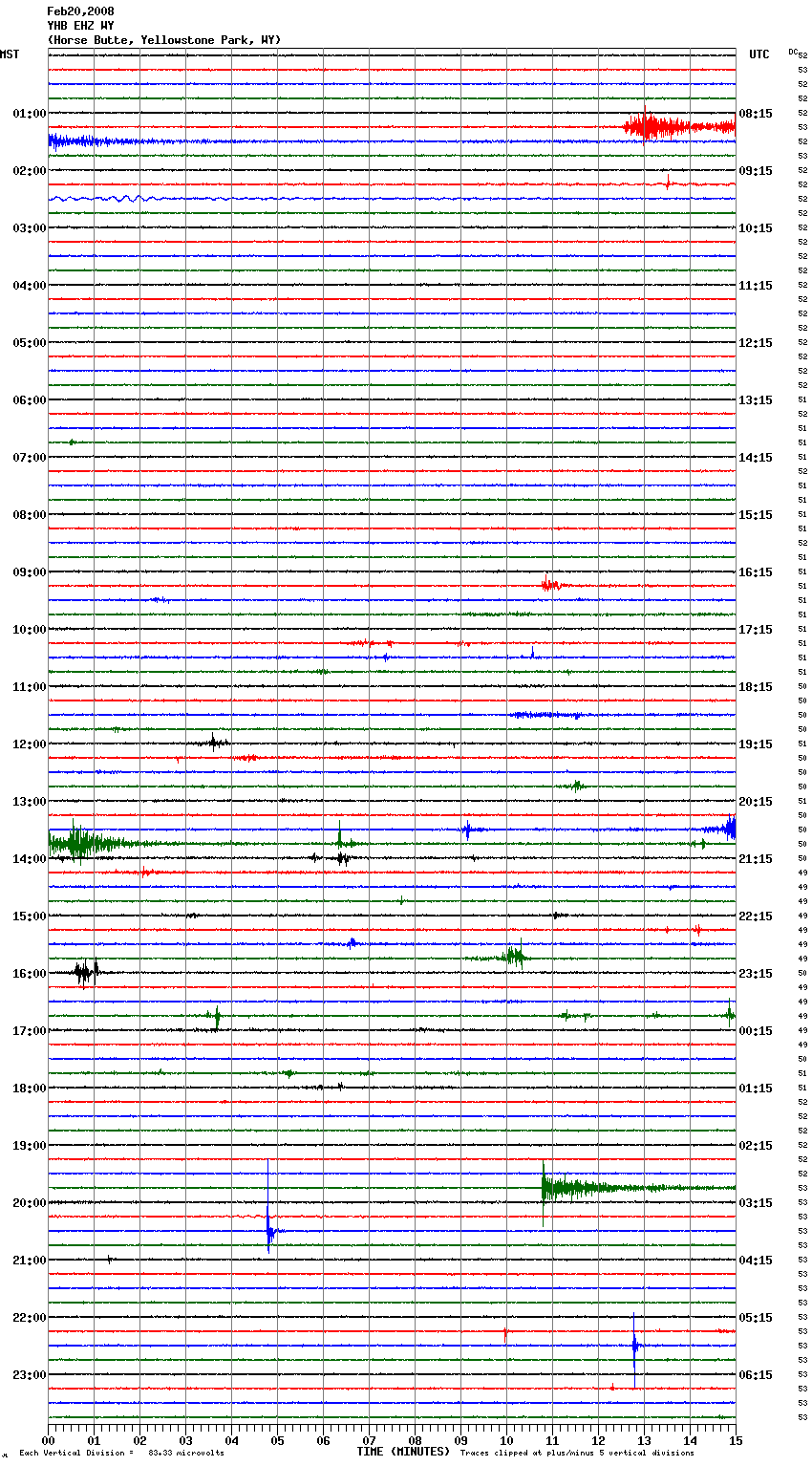Select the 22:00 MST time label
Image resolution: width=812 pixels, height=1466 pixels.
(30, 1318)
